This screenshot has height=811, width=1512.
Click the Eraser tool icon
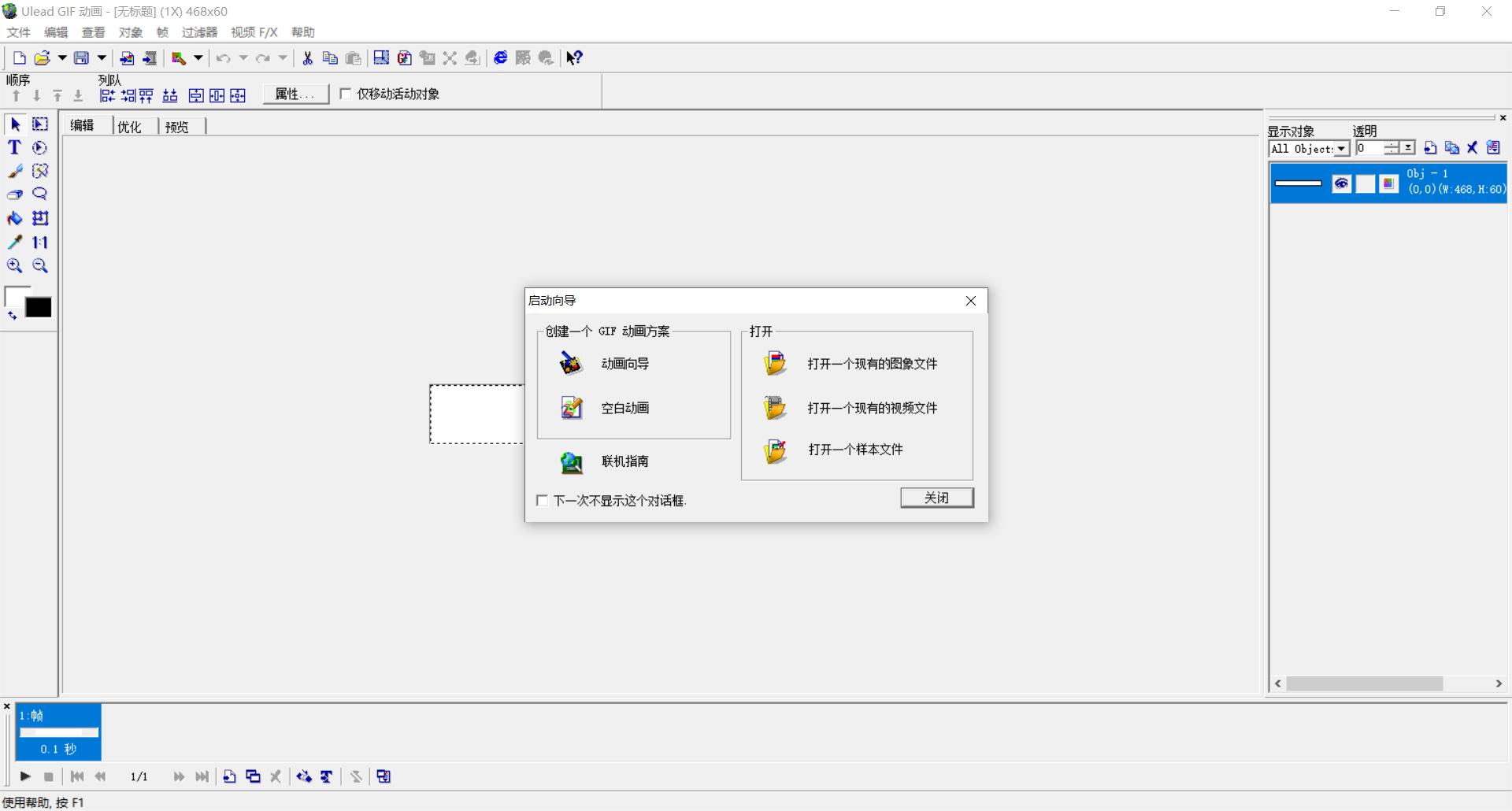pos(14,194)
